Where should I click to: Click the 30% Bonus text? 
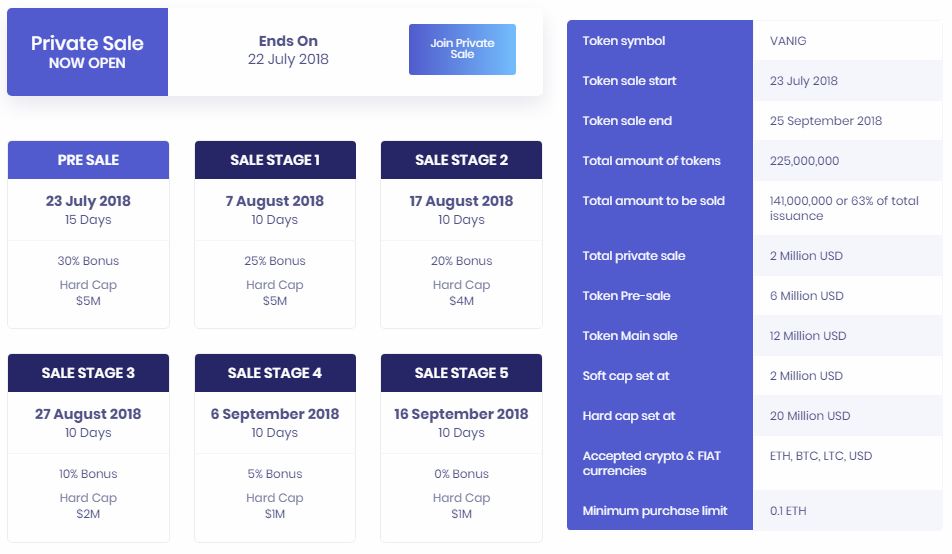[x=88, y=261]
